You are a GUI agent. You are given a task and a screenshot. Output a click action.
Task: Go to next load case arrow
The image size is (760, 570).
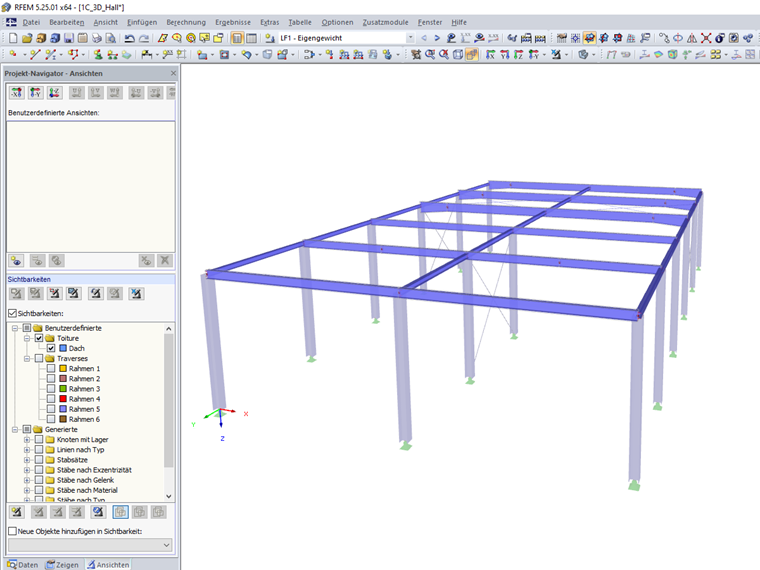coord(437,38)
